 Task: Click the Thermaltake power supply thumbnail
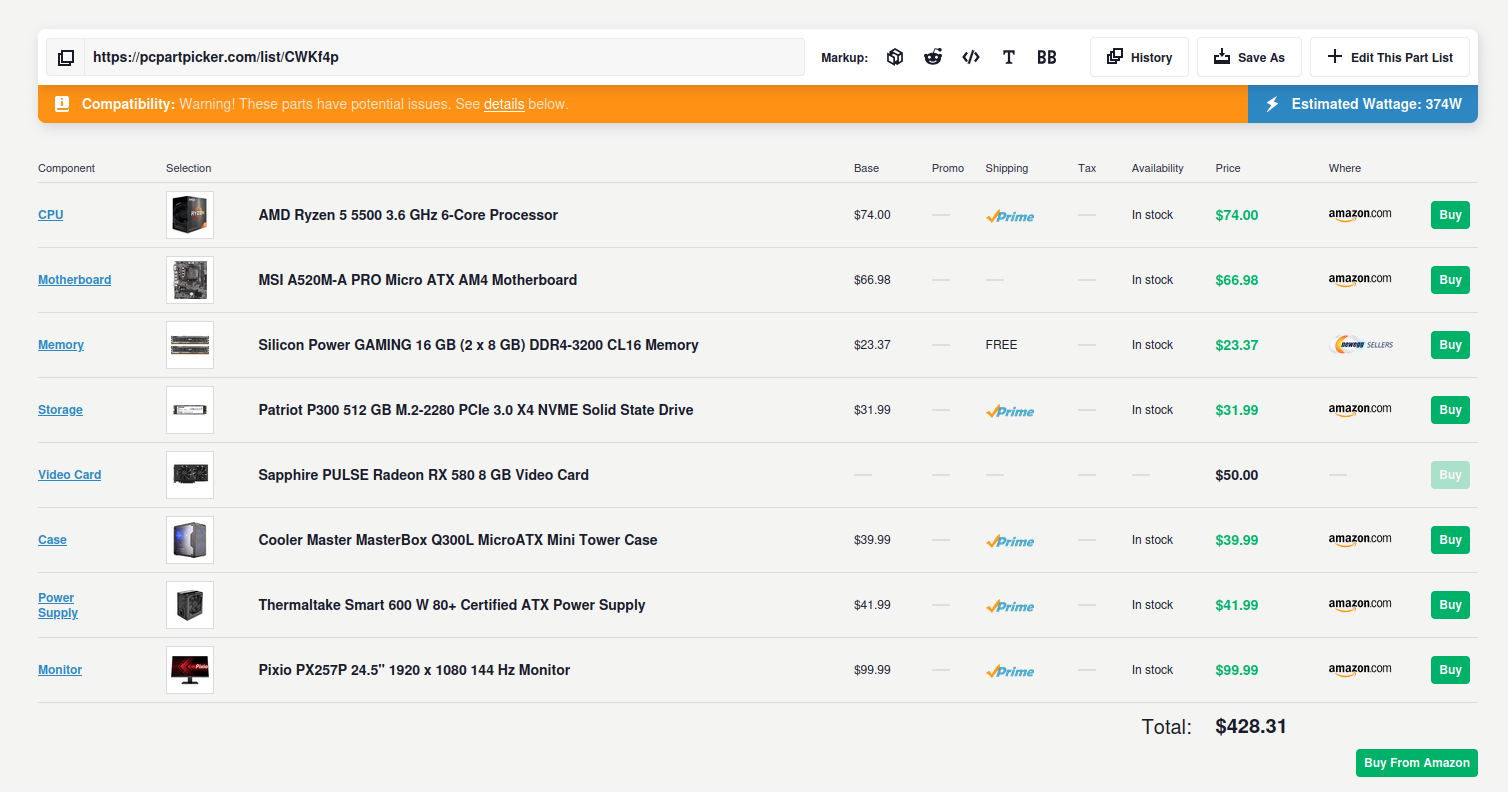(x=190, y=605)
